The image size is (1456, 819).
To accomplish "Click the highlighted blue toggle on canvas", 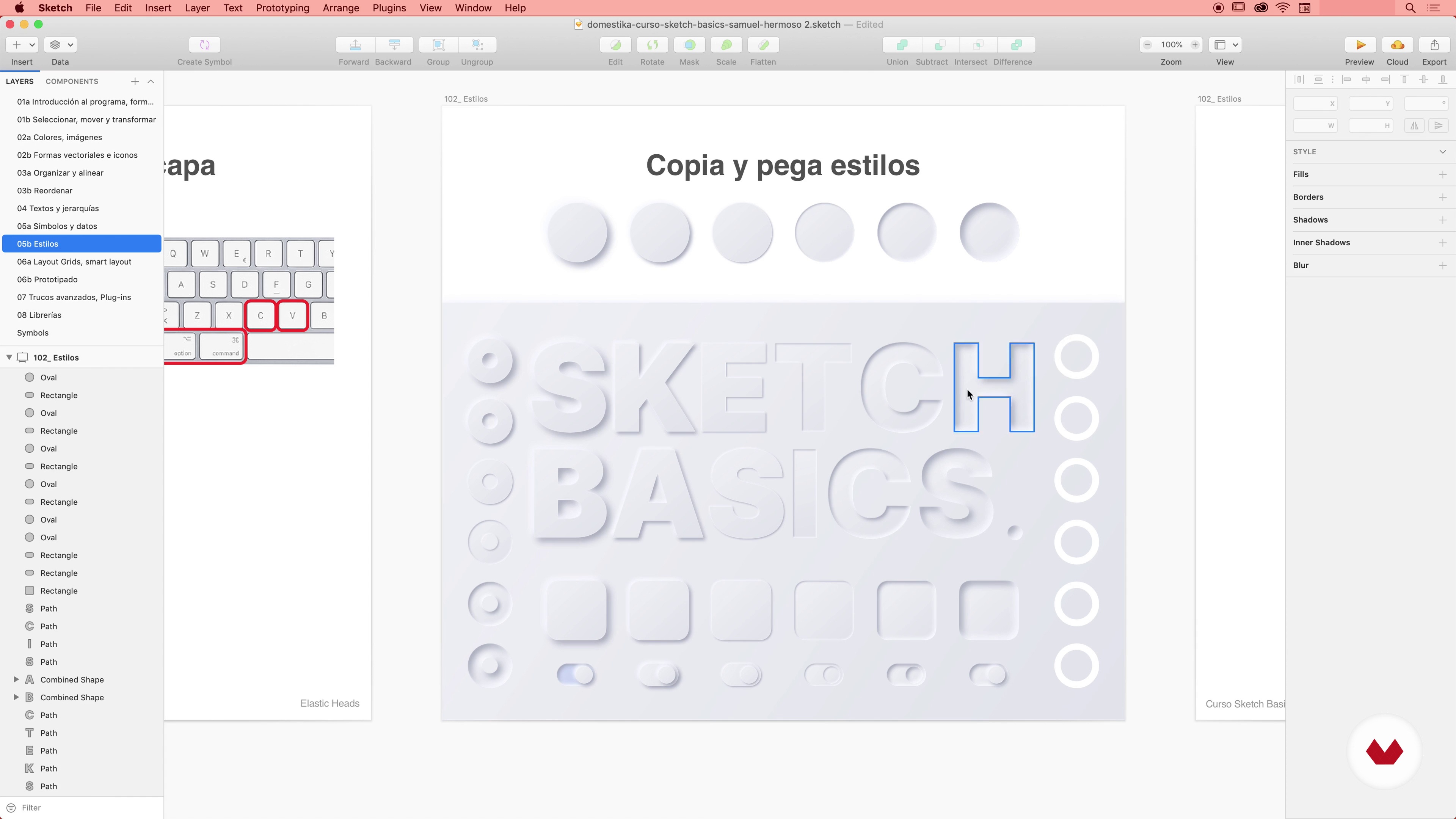I will click(576, 674).
